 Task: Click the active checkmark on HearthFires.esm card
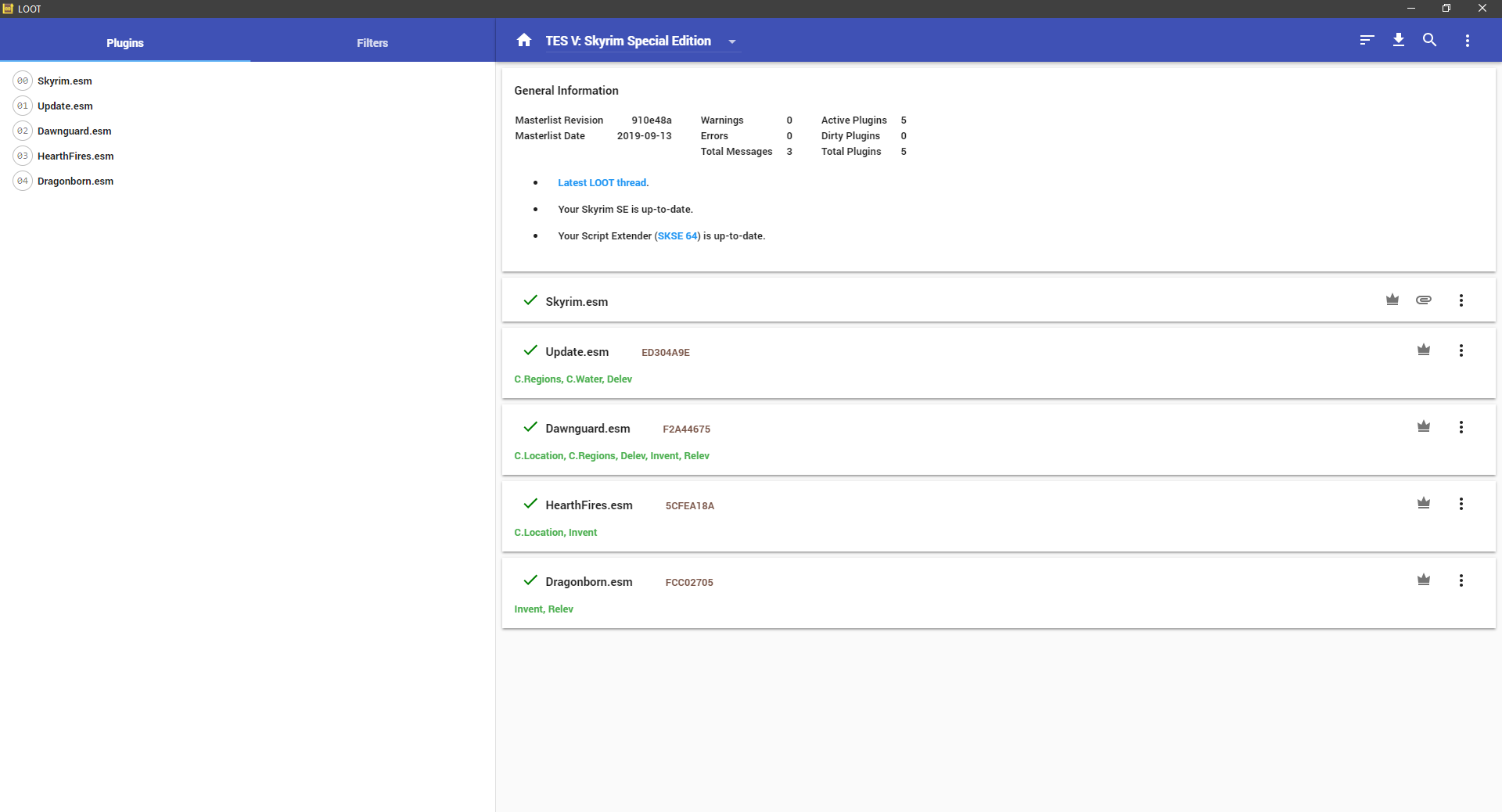530,504
